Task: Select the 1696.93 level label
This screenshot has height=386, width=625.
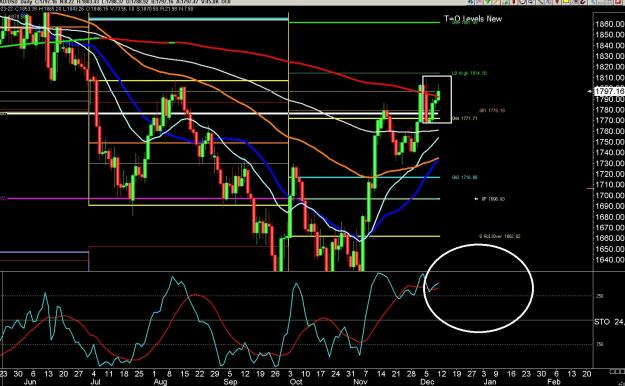Action: [493, 199]
